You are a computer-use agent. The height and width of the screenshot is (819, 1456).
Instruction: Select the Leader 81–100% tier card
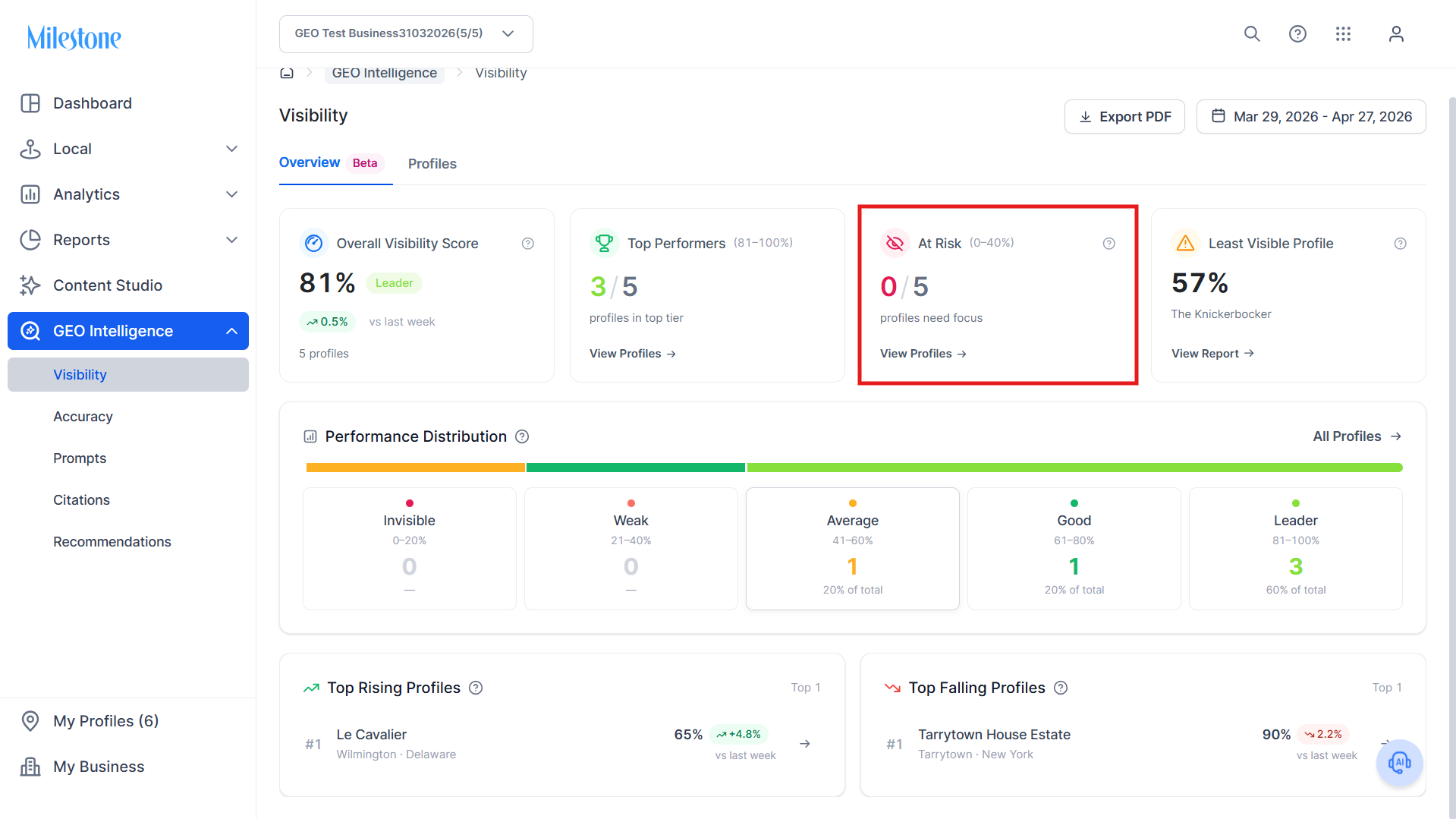tap(1296, 549)
